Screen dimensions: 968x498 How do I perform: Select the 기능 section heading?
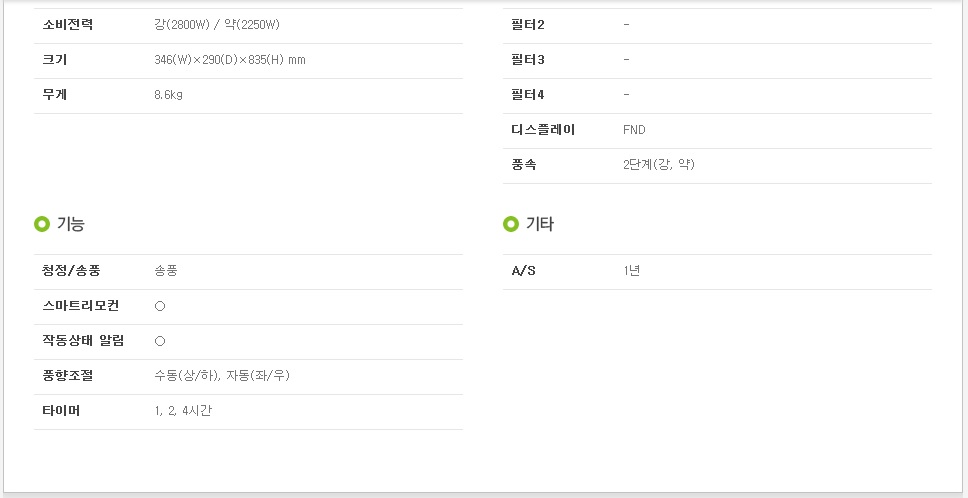pyautogui.click(x=70, y=224)
